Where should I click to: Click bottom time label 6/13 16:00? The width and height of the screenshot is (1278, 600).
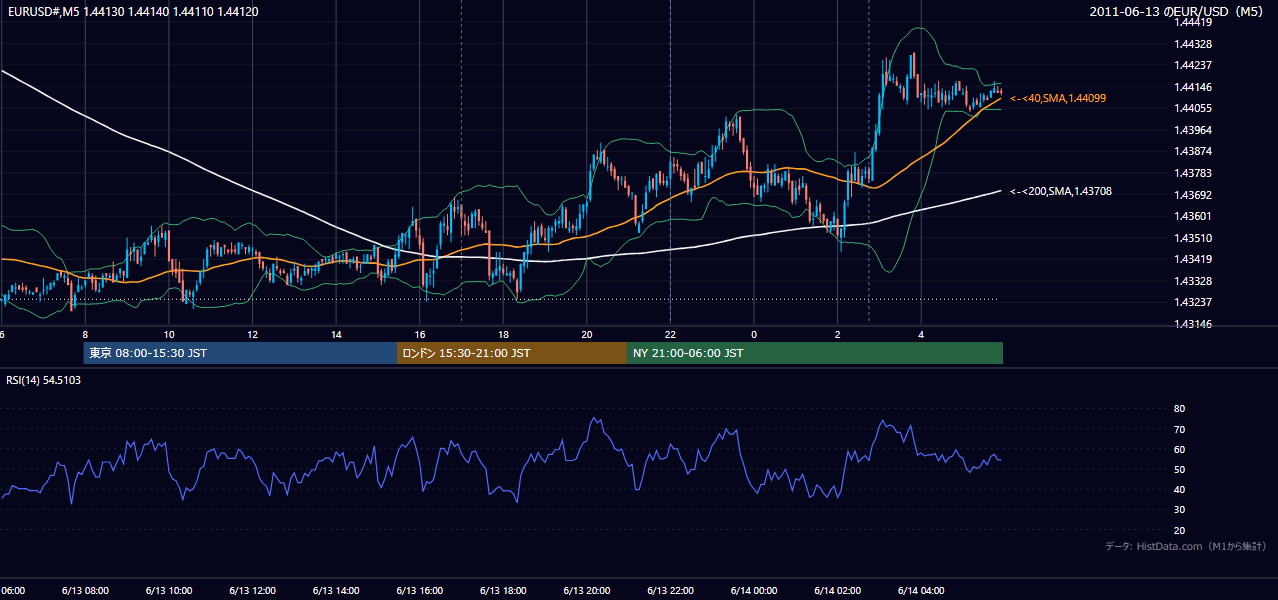click(x=419, y=590)
